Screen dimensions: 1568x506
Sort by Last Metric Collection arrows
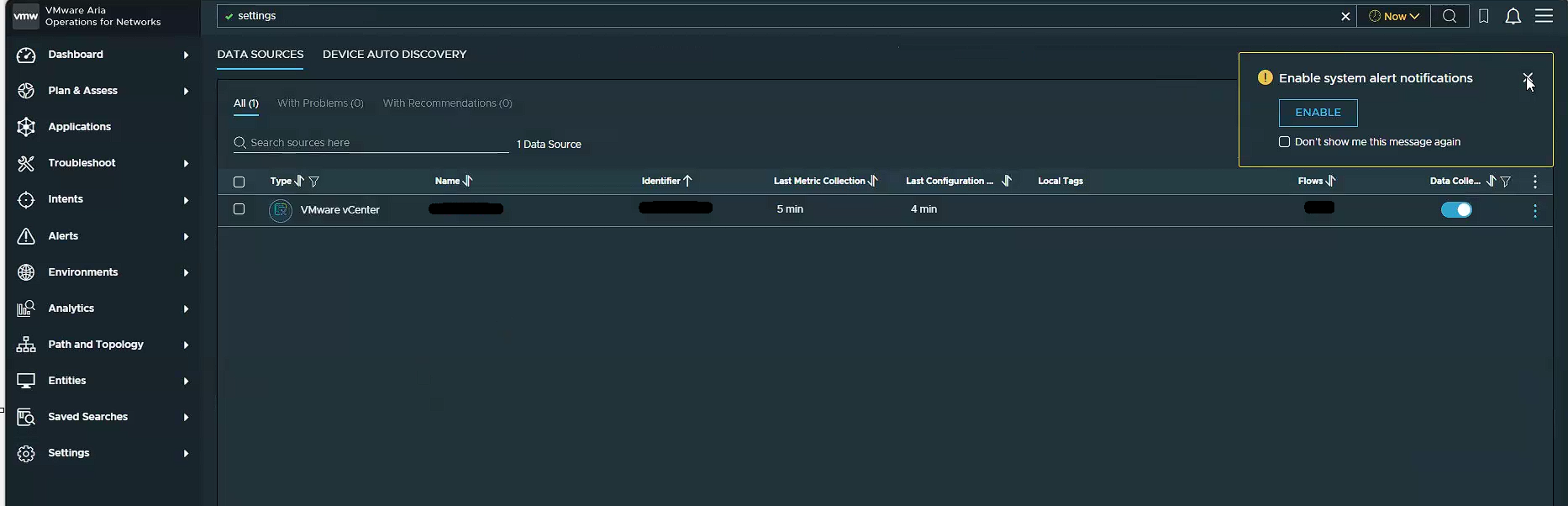pos(873,181)
